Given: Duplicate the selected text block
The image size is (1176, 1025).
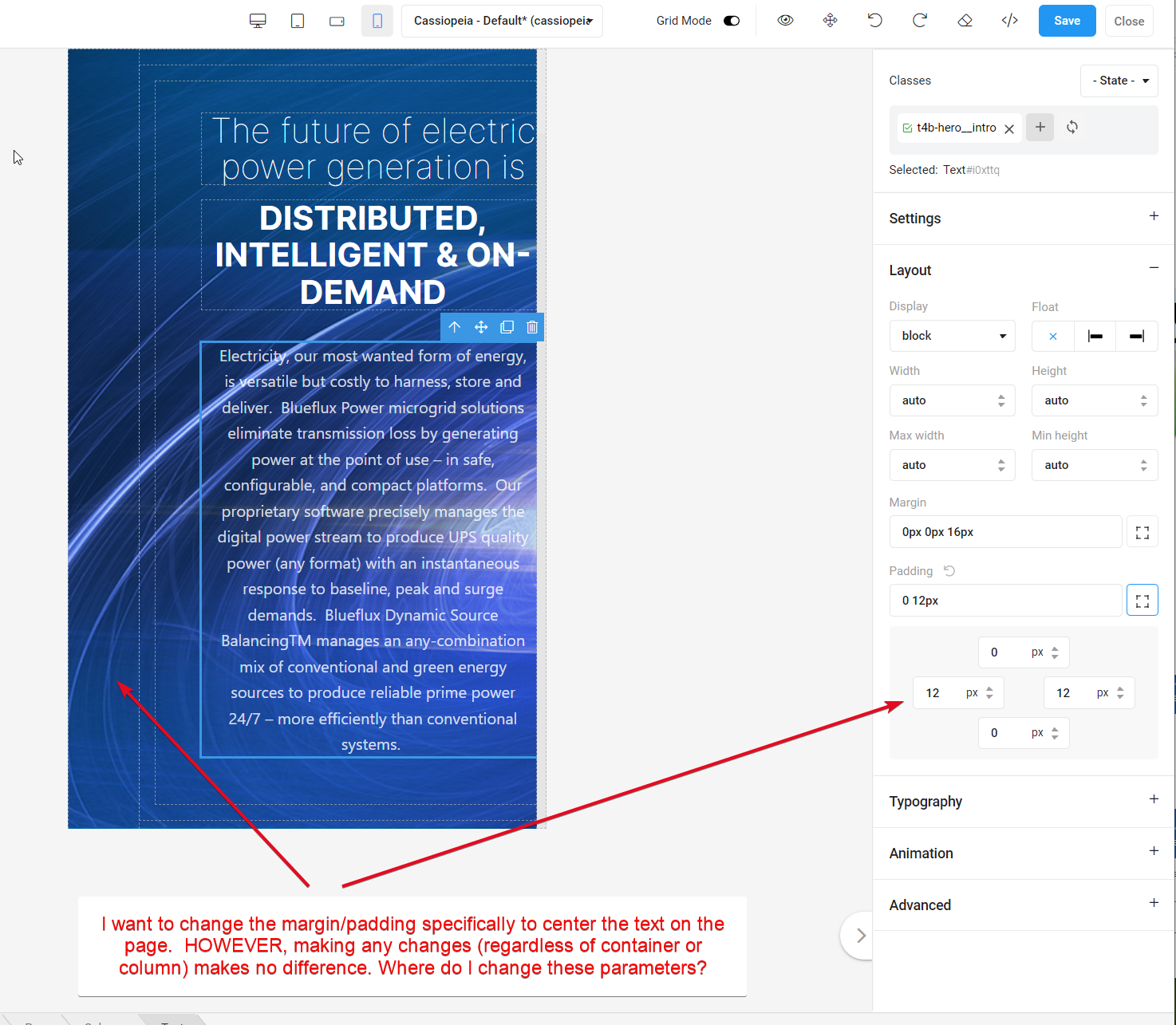Looking at the screenshot, I should [x=507, y=327].
